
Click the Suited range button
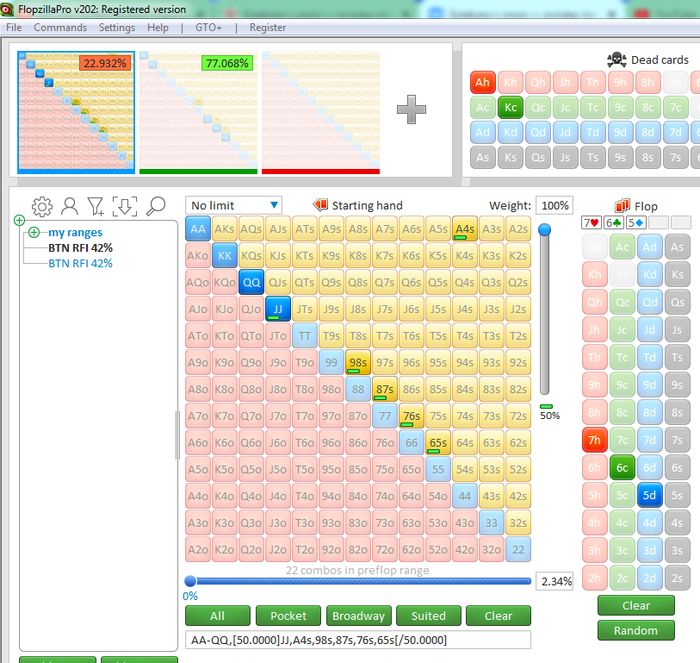pyautogui.click(x=429, y=616)
